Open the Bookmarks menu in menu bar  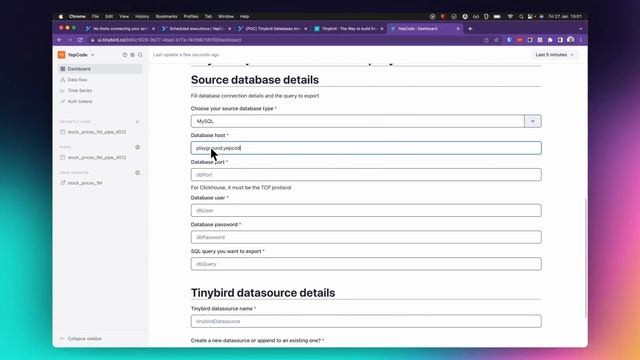pyautogui.click(x=167, y=16)
